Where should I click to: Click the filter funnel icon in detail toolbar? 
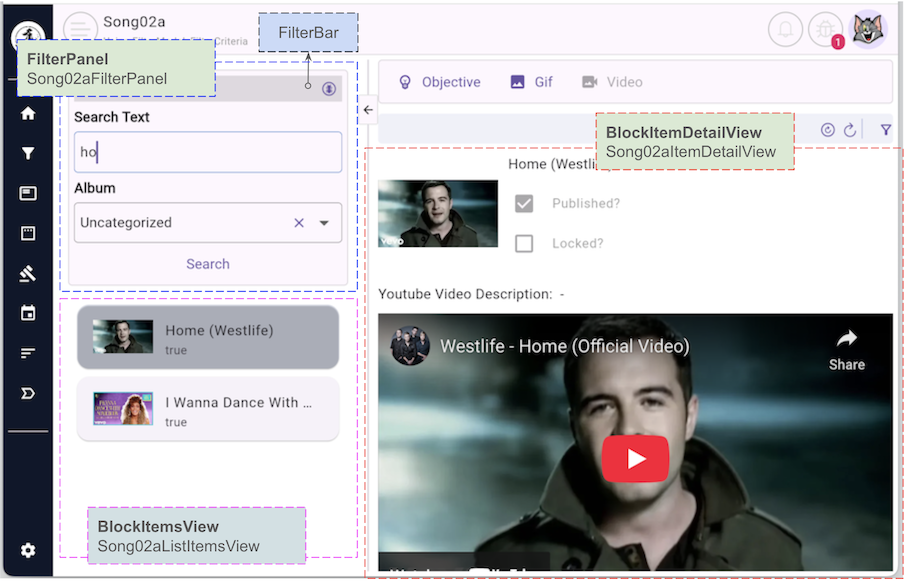(x=886, y=130)
